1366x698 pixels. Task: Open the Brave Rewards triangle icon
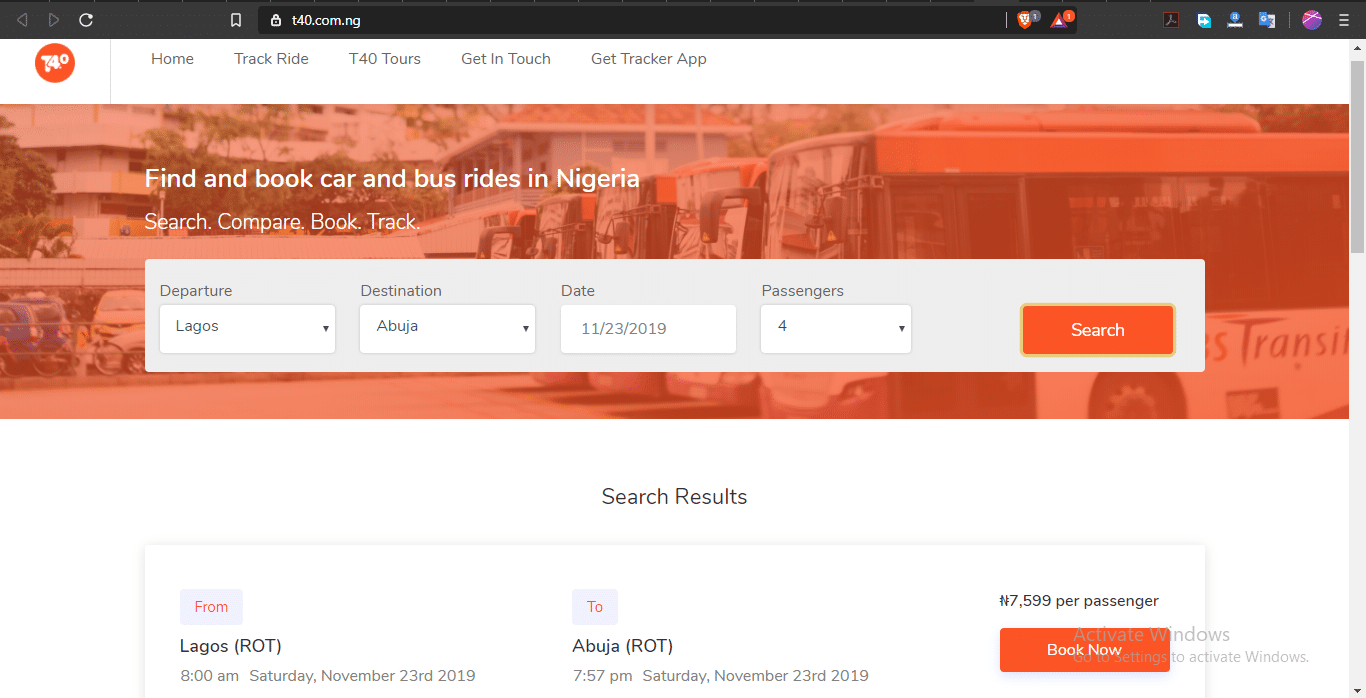(x=1059, y=20)
